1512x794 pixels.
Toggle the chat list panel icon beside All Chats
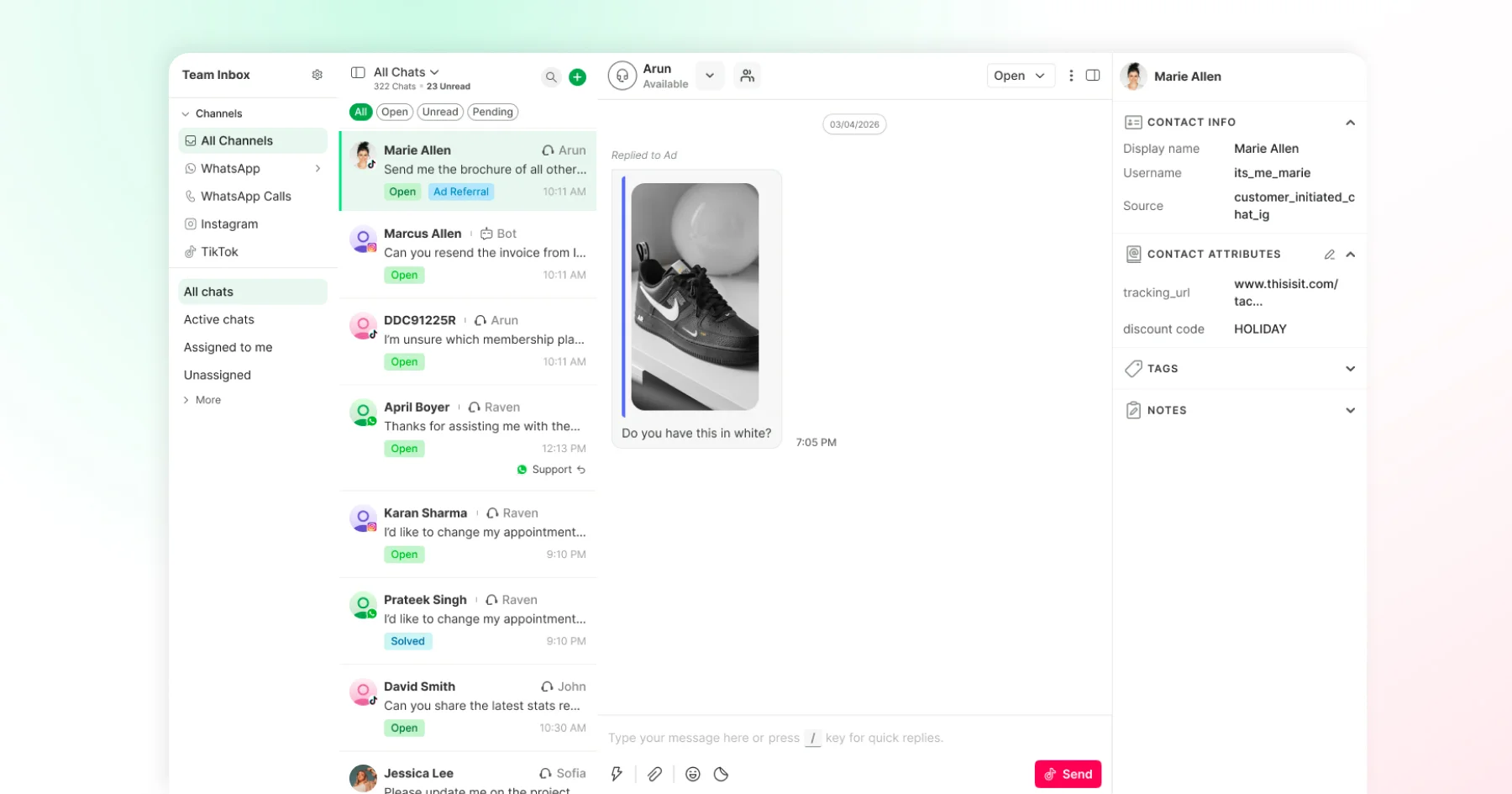point(358,72)
